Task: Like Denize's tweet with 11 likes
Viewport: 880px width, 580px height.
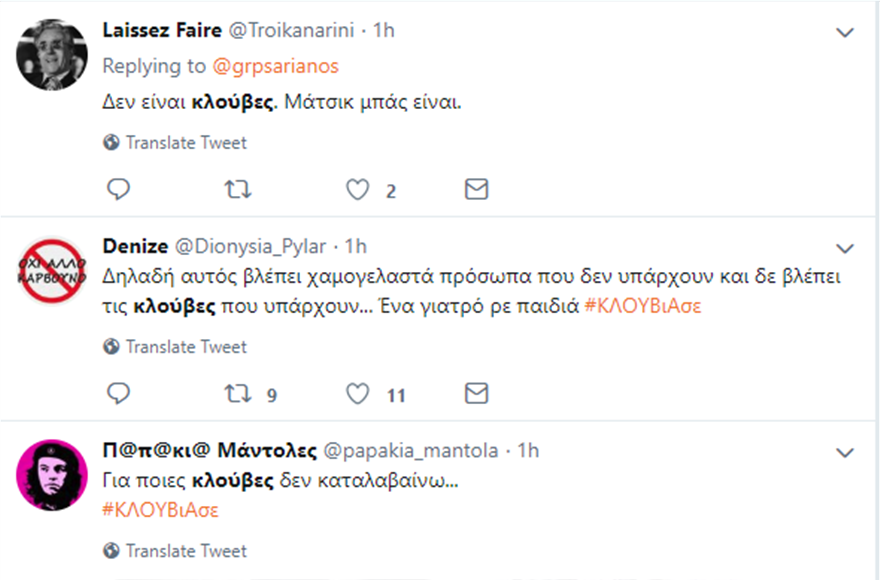Action: click(357, 394)
